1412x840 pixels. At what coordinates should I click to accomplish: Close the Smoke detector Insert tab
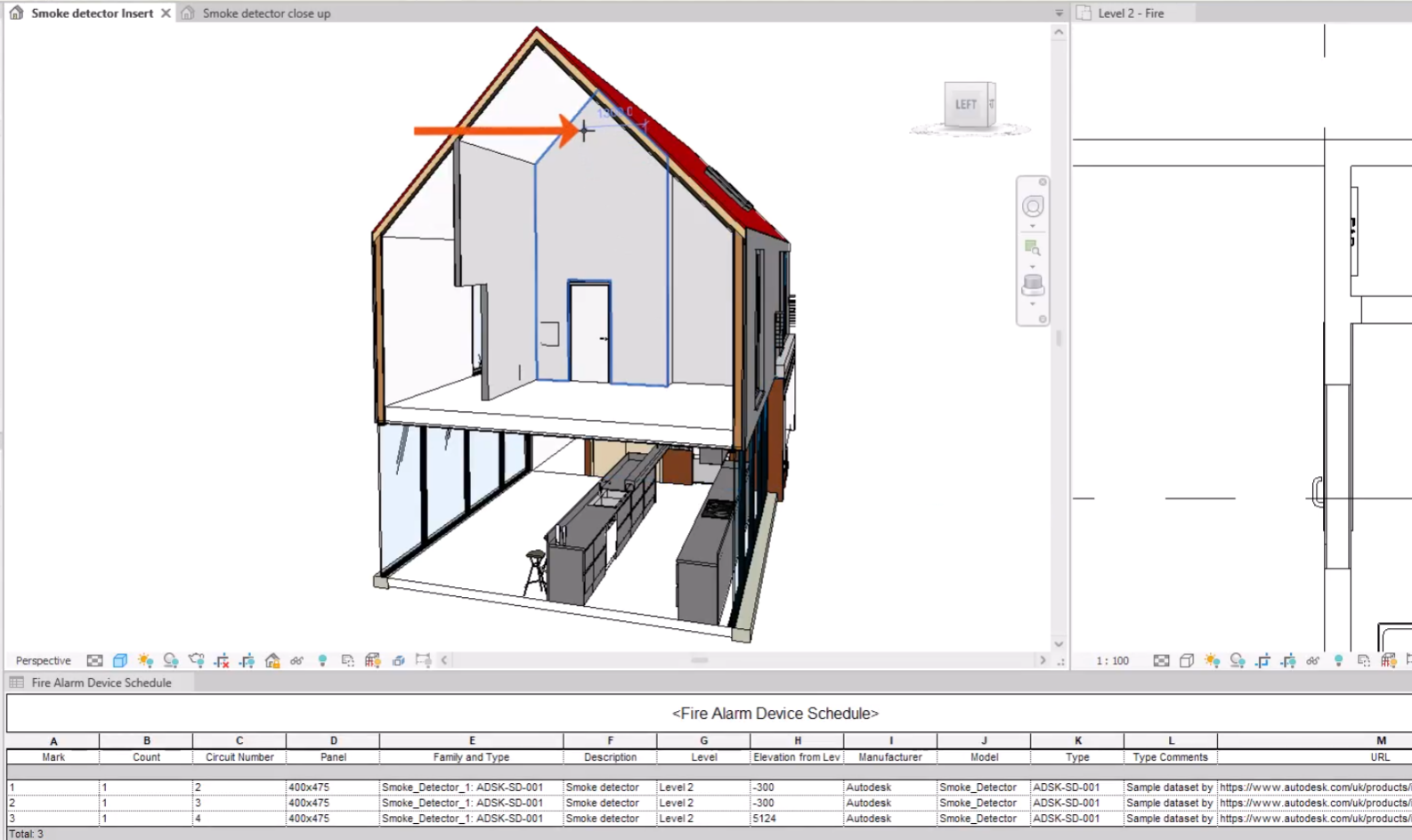[x=166, y=13]
